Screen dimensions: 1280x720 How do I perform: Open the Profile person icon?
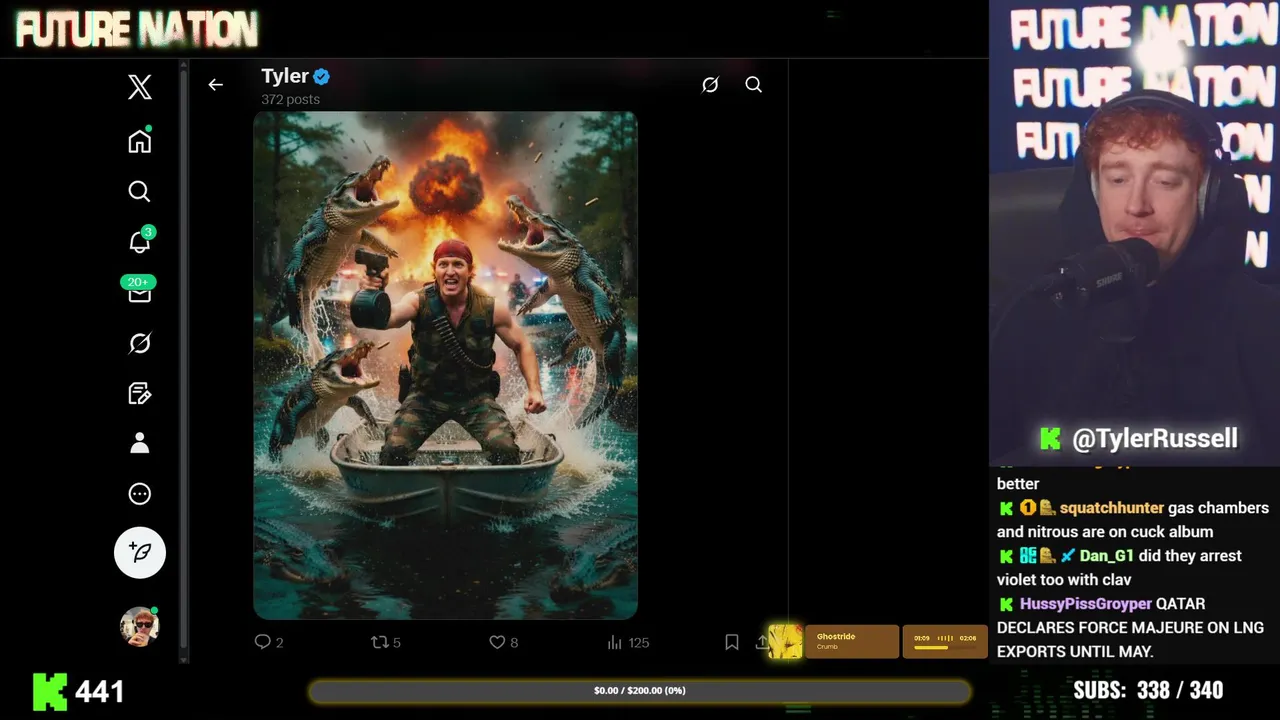click(140, 443)
